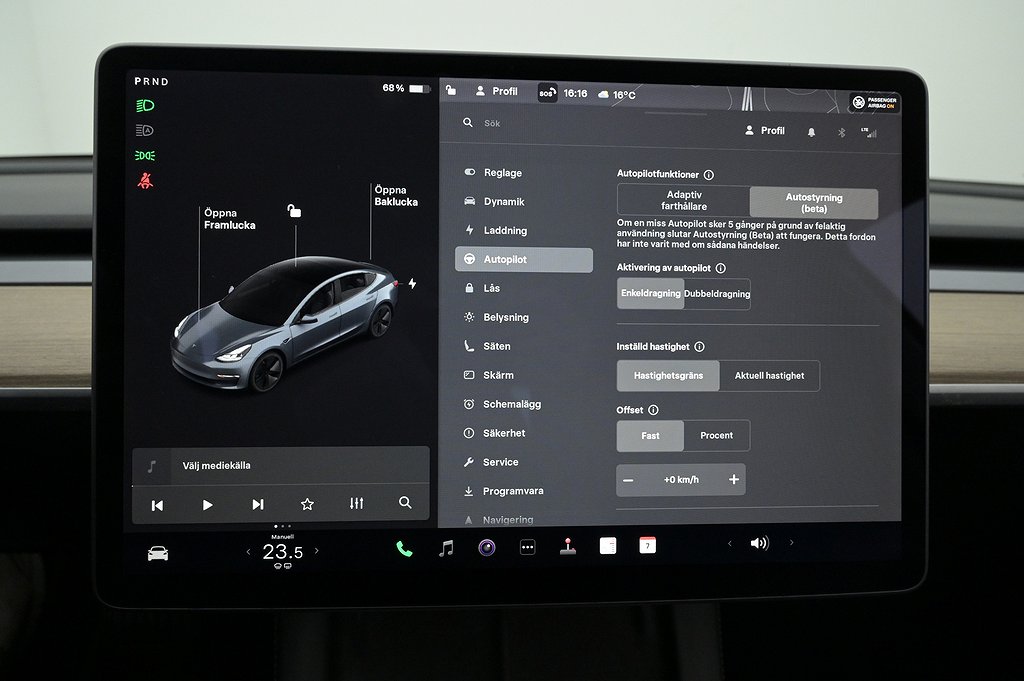
Task: Increase speed offset with plus button
Action: (x=733, y=480)
